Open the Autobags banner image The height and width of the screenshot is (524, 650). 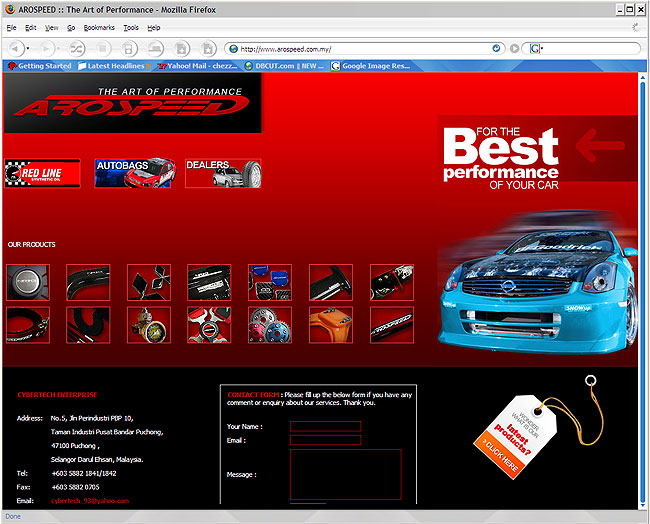click(135, 173)
